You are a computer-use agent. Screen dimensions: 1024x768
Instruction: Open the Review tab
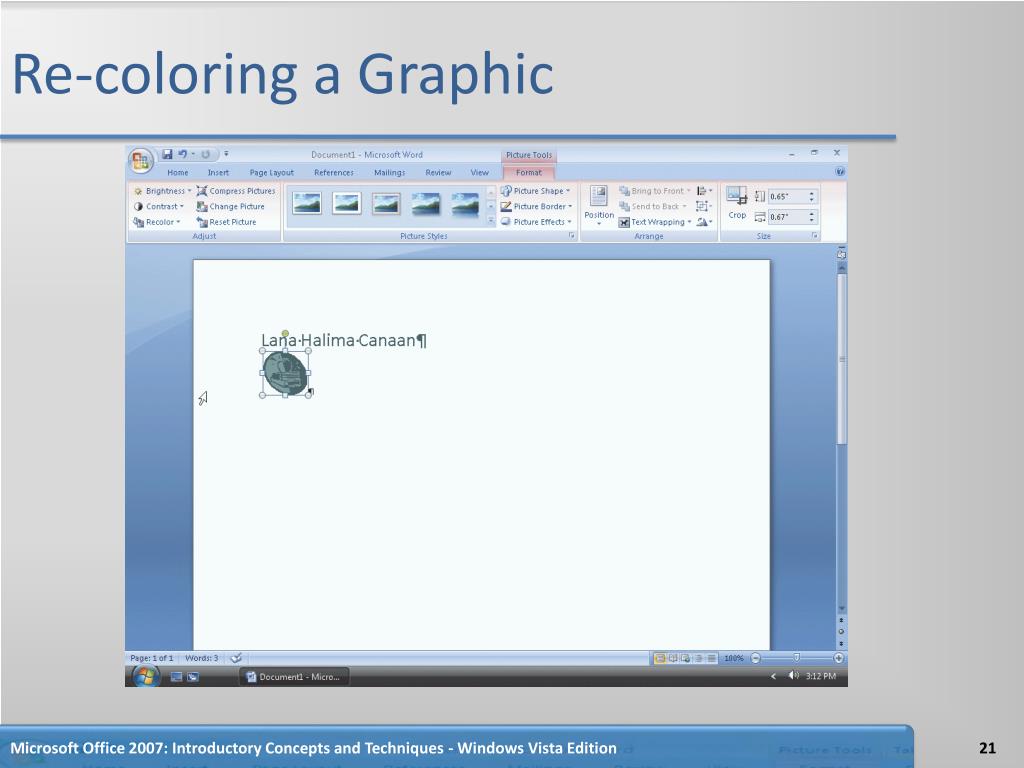[x=438, y=172]
